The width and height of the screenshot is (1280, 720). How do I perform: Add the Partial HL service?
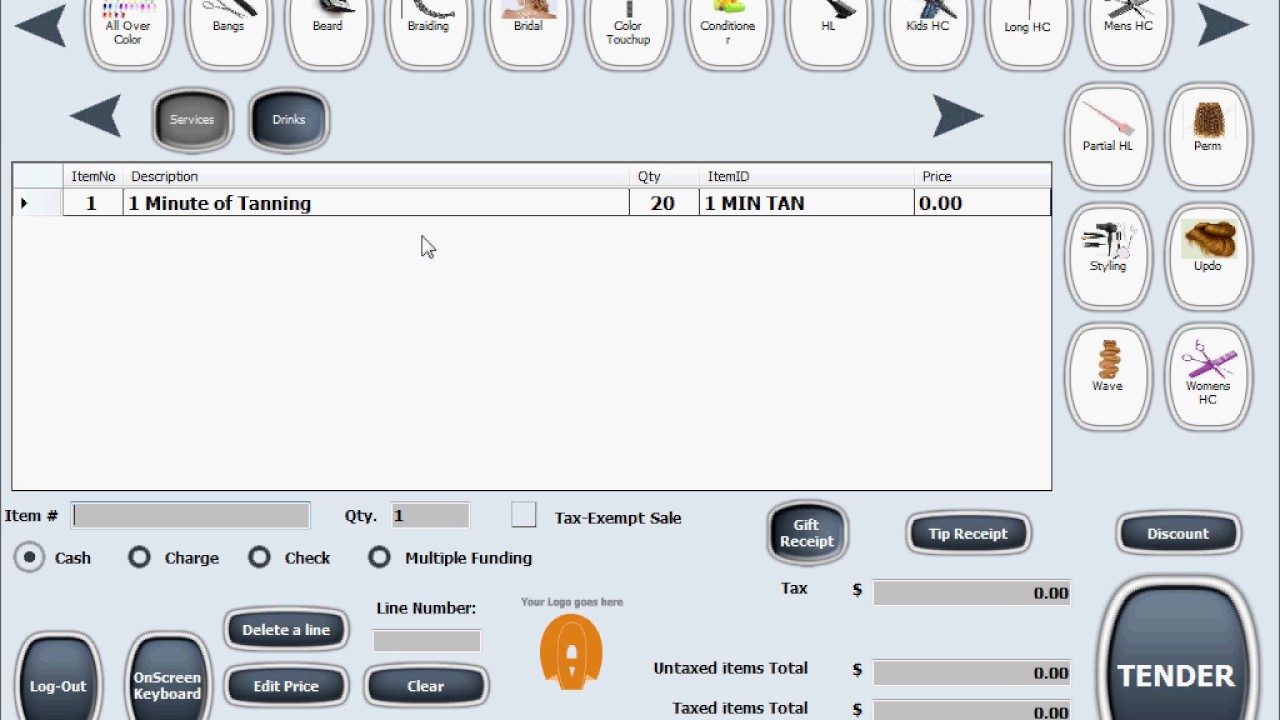click(x=1108, y=136)
